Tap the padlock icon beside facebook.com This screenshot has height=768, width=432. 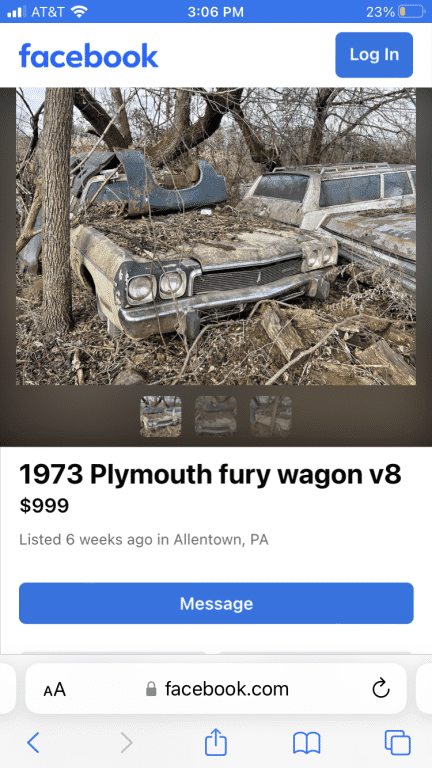(151, 690)
